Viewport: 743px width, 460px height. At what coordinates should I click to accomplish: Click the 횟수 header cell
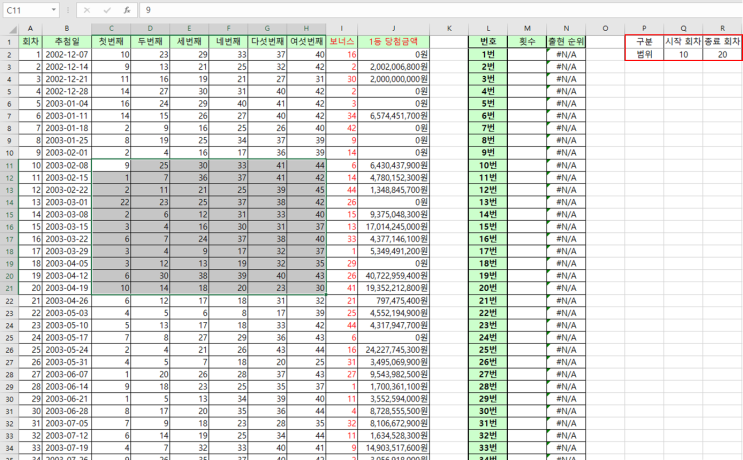pos(527,42)
